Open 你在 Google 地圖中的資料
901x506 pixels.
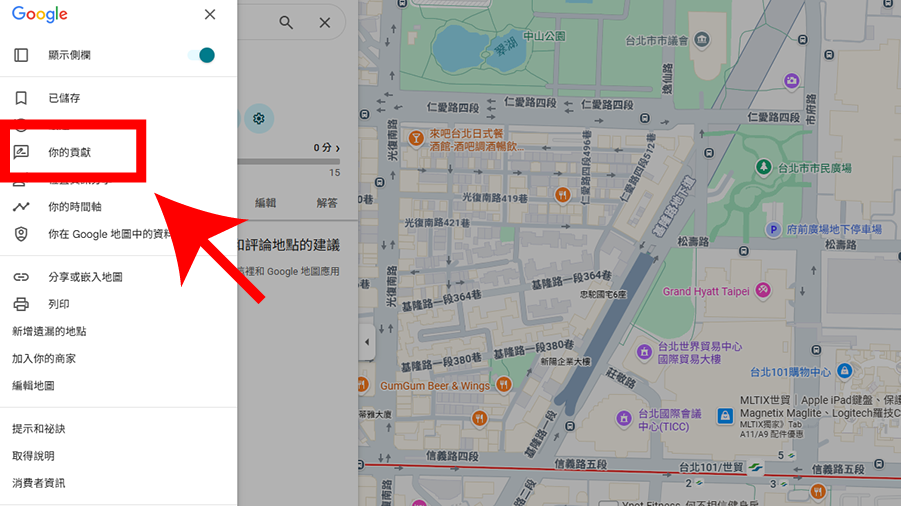[x=109, y=234]
